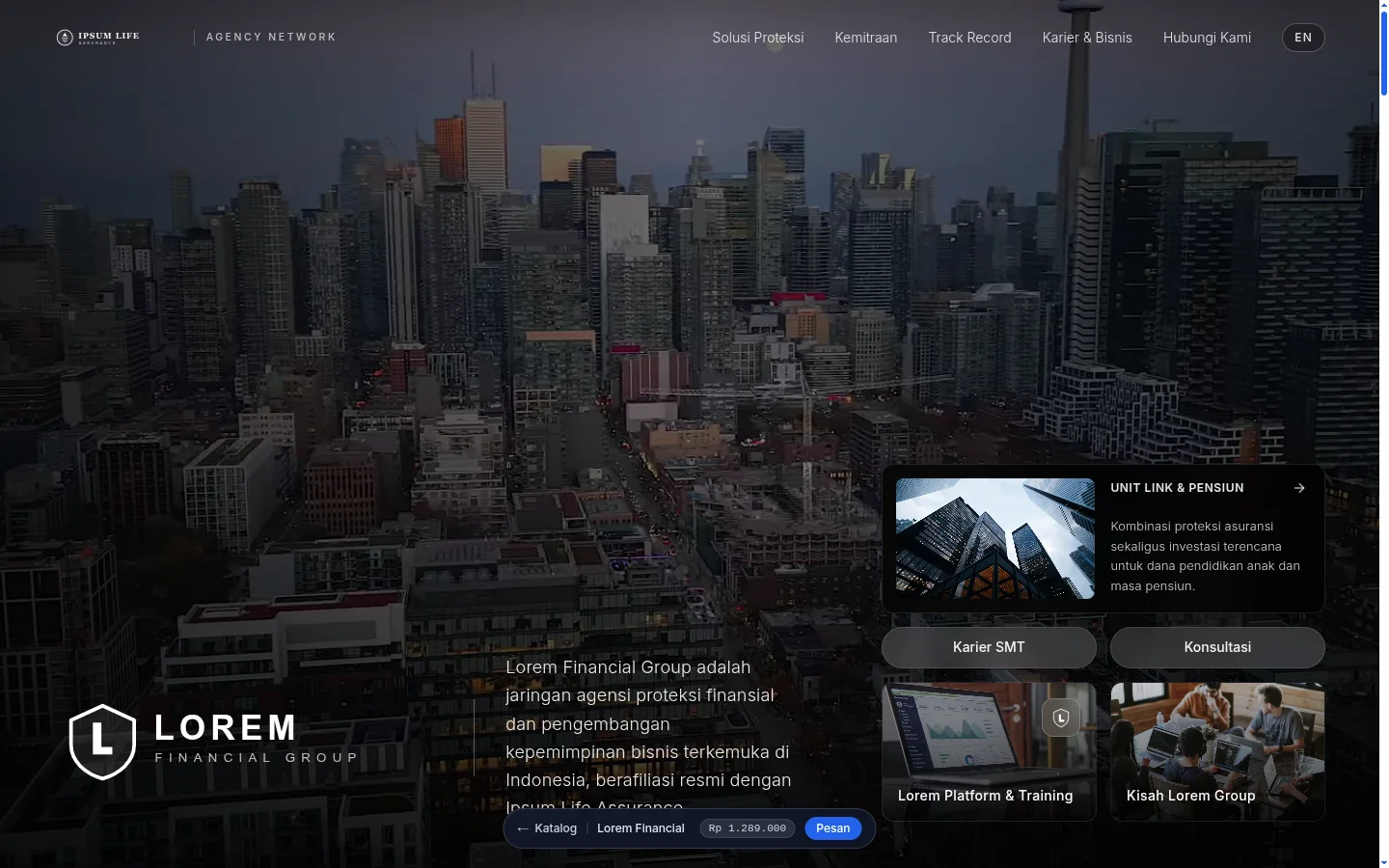Click the Konsultasi button
Viewport: 1389px width, 868px height.
coord(1217,647)
